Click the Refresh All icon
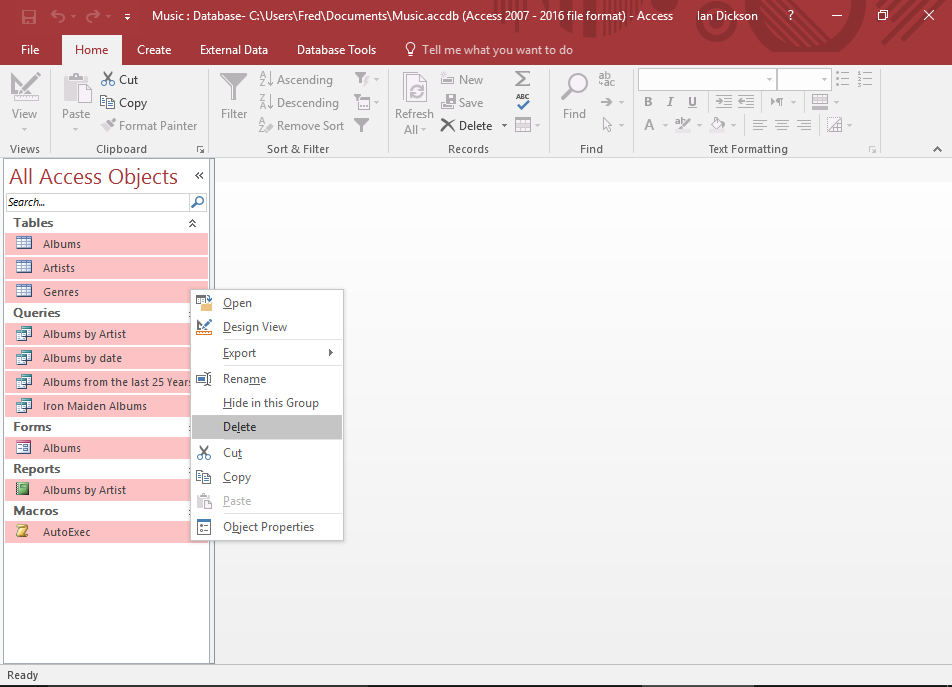 pyautogui.click(x=415, y=89)
